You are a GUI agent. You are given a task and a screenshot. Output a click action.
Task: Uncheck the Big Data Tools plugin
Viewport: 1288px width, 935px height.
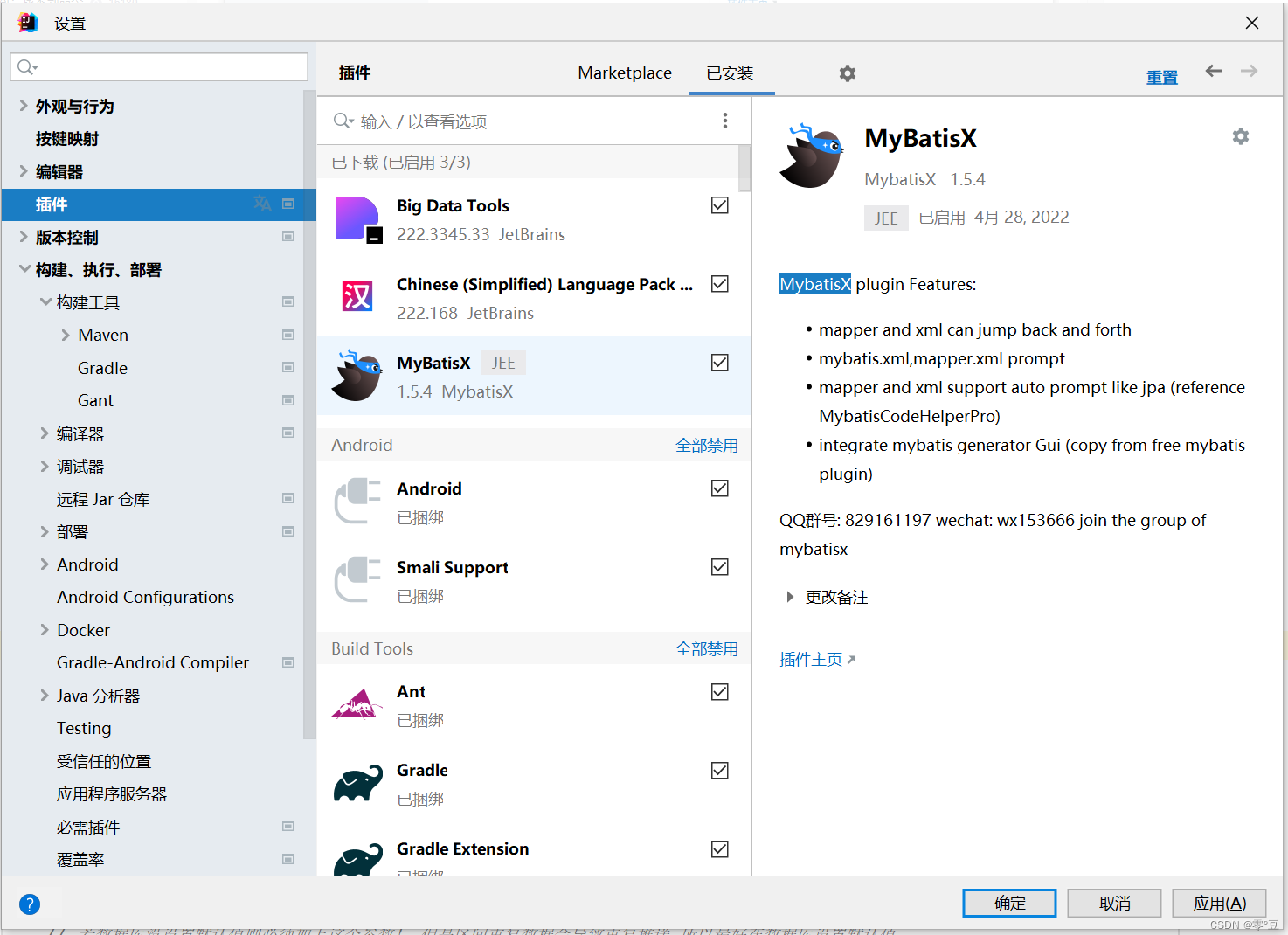[x=719, y=205]
